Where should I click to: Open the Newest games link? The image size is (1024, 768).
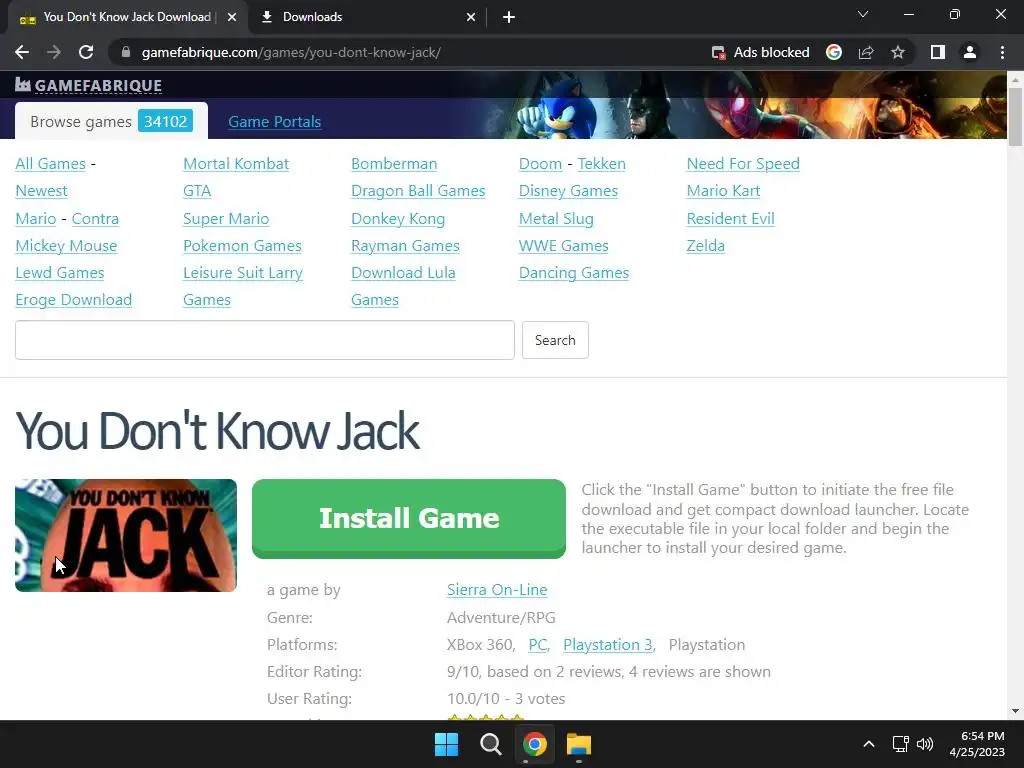[41, 191]
